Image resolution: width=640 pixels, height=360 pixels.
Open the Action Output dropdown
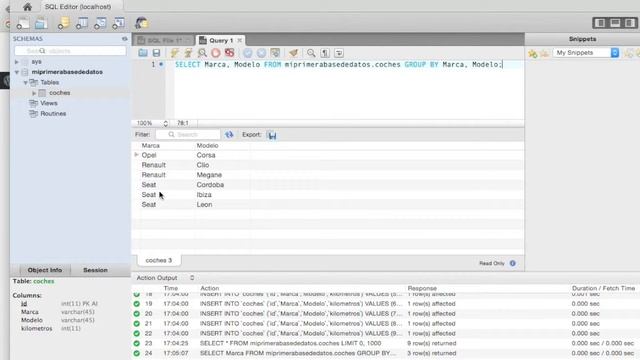click(x=192, y=278)
